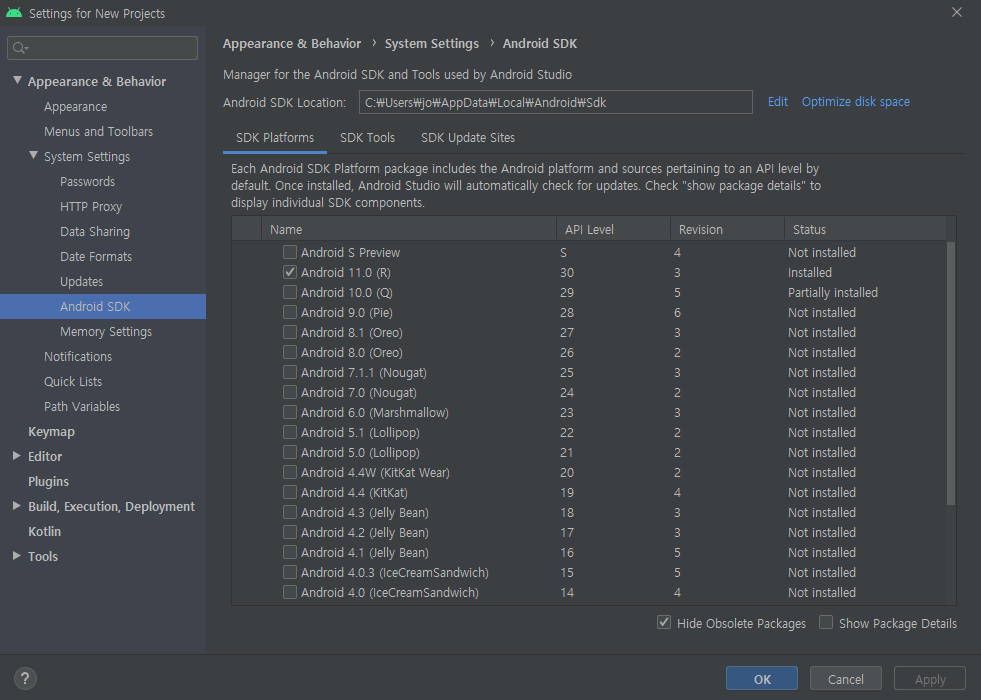Click the API Level column header
The height and width of the screenshot is (700, 981).
[x=614, y=230]
